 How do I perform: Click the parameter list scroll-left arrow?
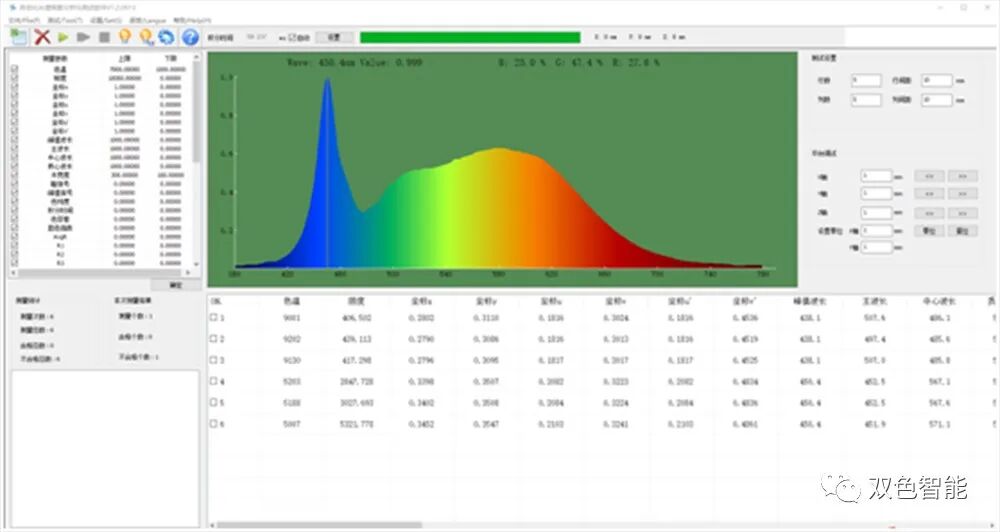[13, 272]
